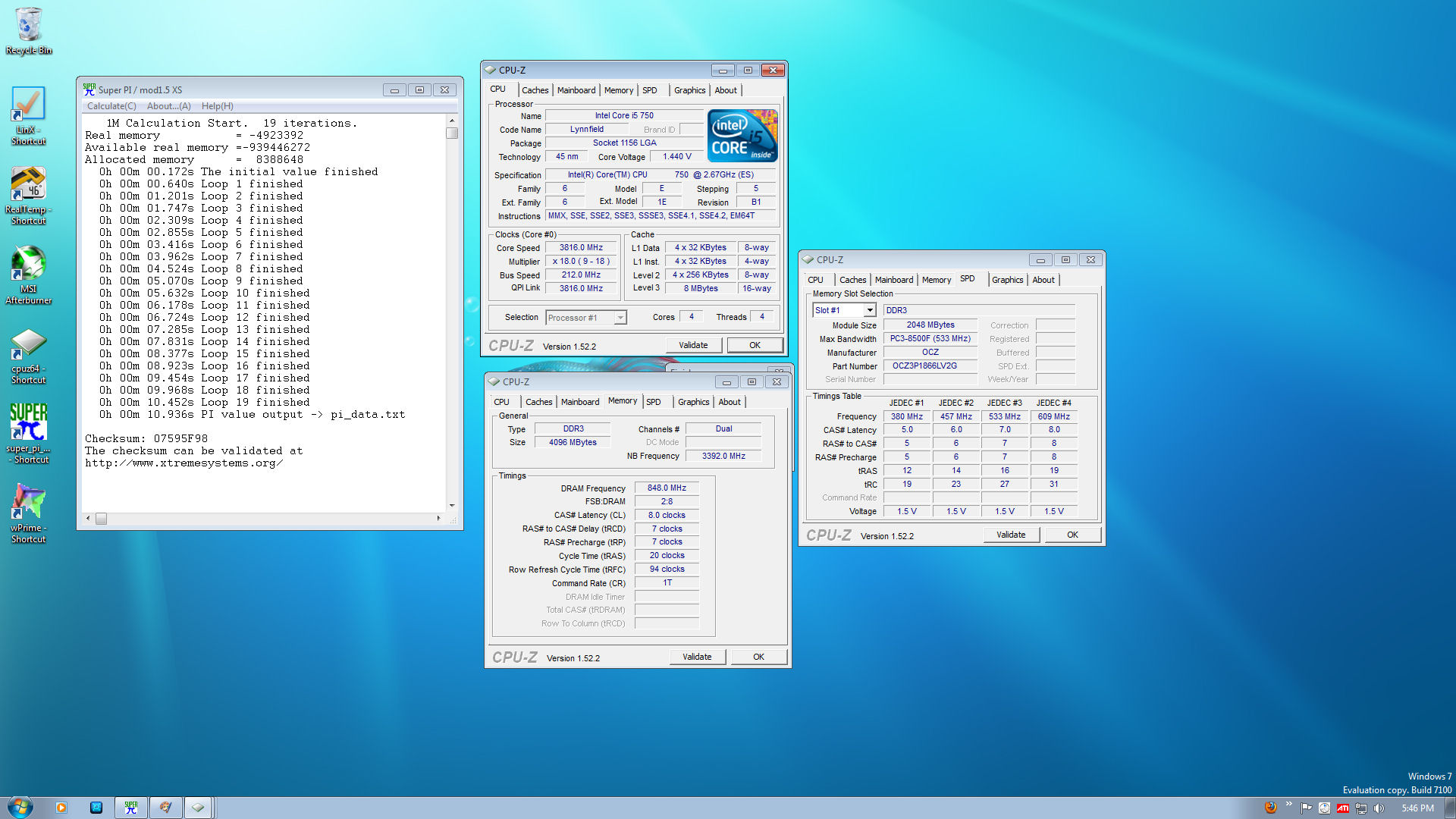Image resolution: width=1456 pixels, height=819 pixels.
Task: Select About tab in SPD CPU-Z window
Action: coord(1043,280)
